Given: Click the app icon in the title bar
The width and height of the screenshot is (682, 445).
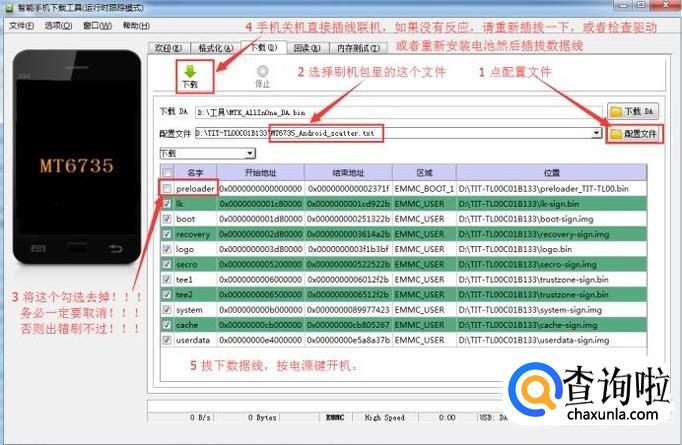Looking at the screenshot, I should point(10,8).
